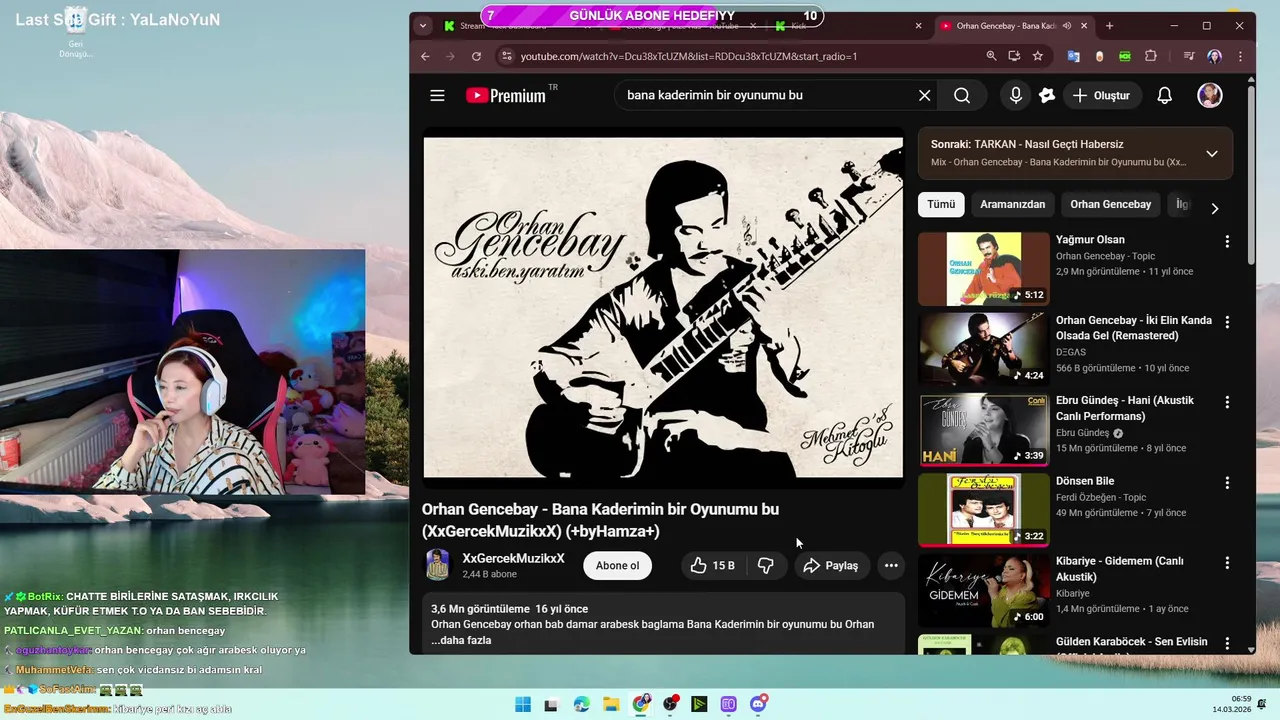1280x720 pixels.
Task: Open Chrome zoom magnifier in address bar
Action: pos(991,56)
